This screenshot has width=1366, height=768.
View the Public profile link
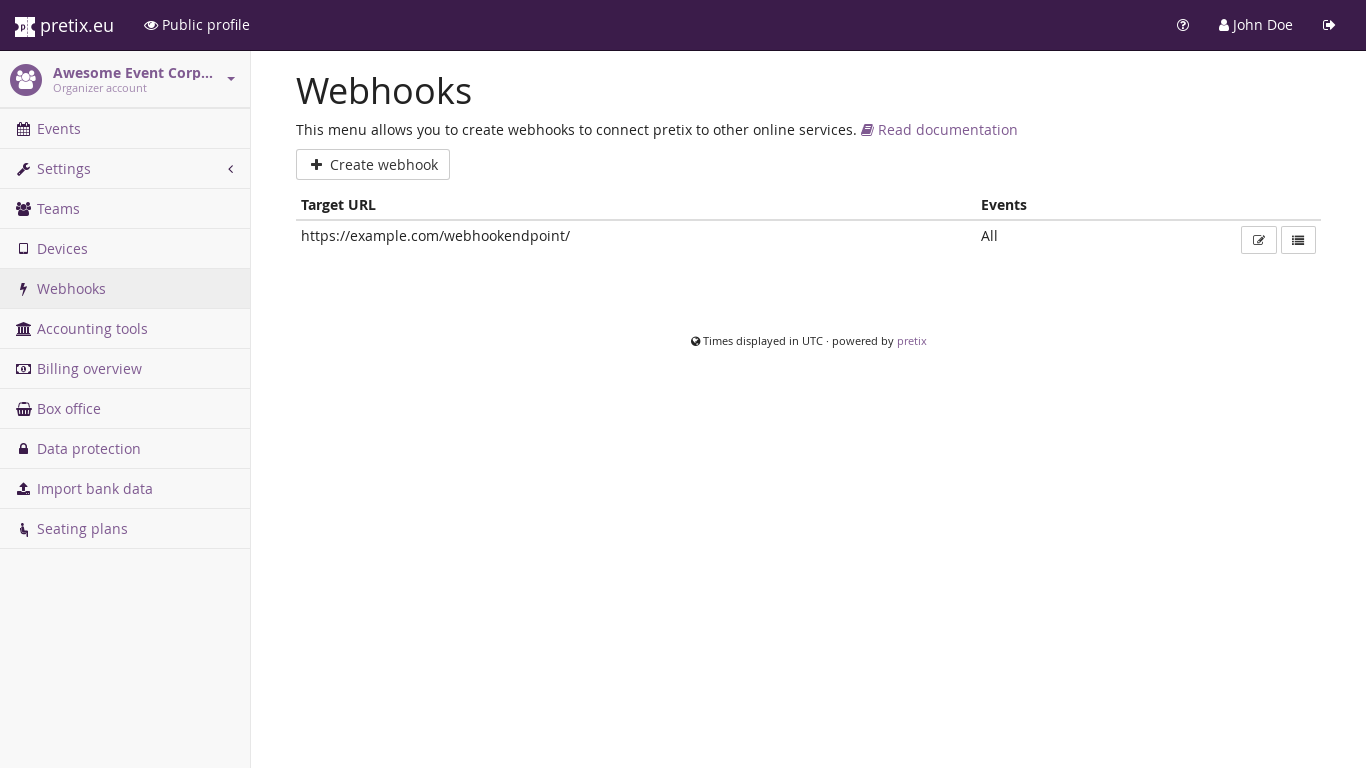(x=197, y=25)
